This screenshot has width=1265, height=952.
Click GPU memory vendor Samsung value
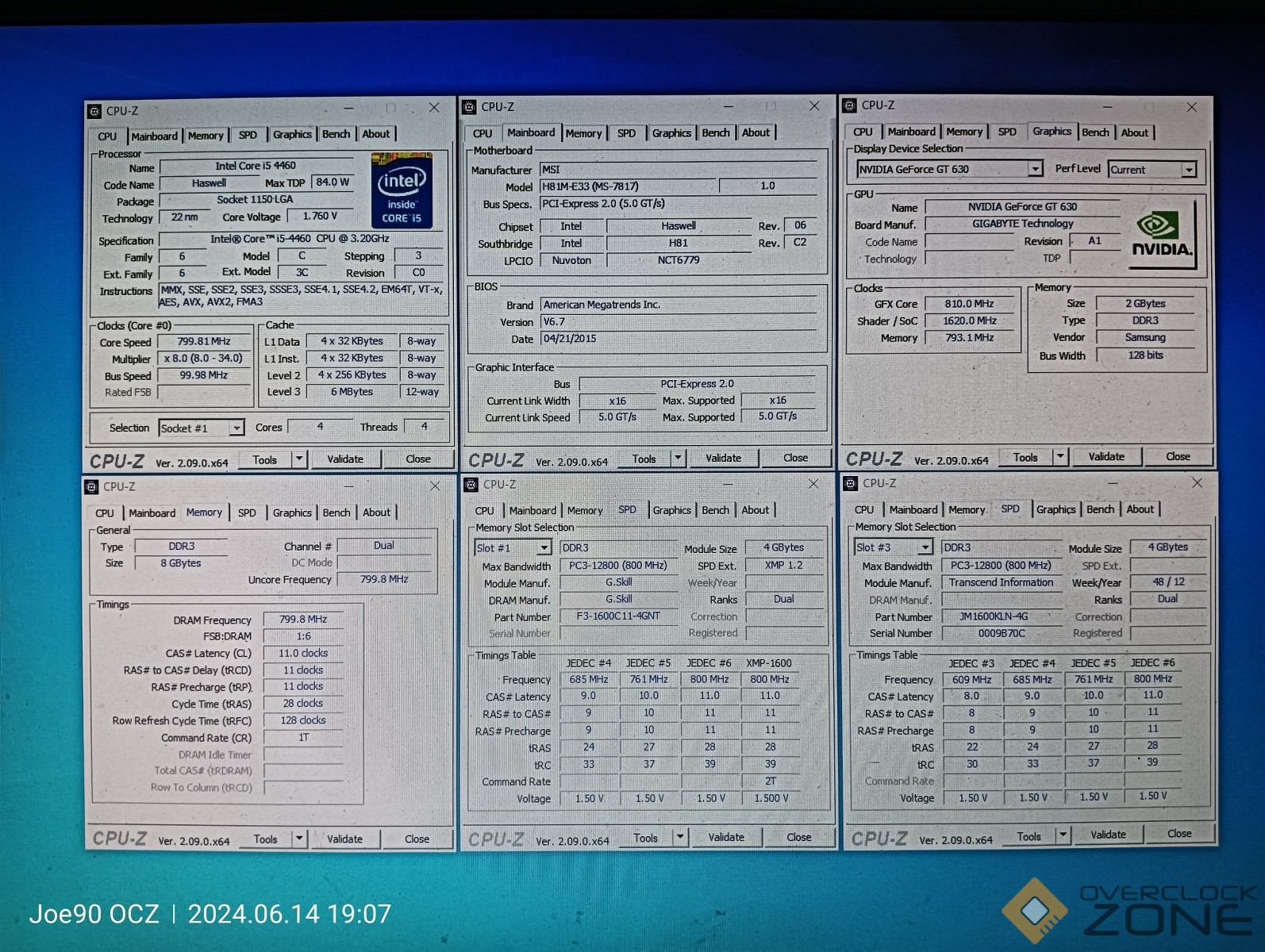(1145, 338)
